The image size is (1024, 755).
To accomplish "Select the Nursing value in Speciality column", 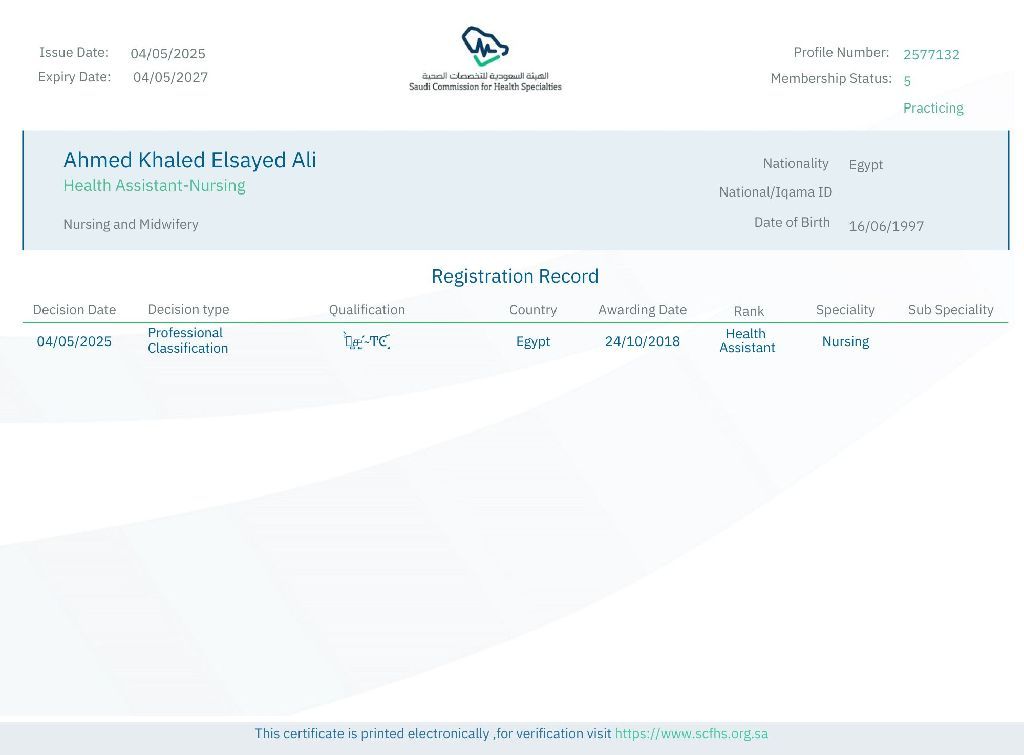I will click(845, 342).
